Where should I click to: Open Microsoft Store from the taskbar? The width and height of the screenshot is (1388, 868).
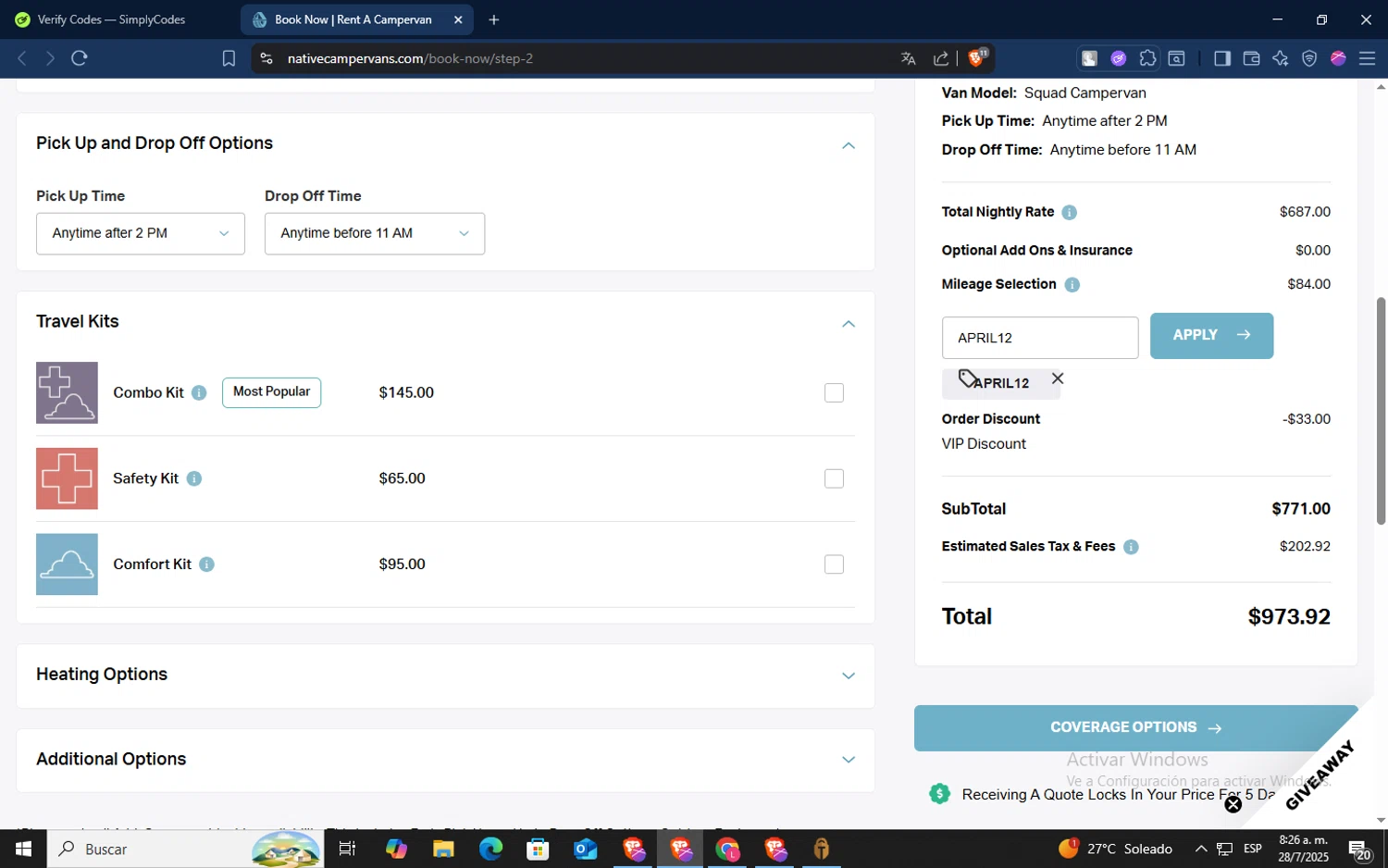point(538,849)
